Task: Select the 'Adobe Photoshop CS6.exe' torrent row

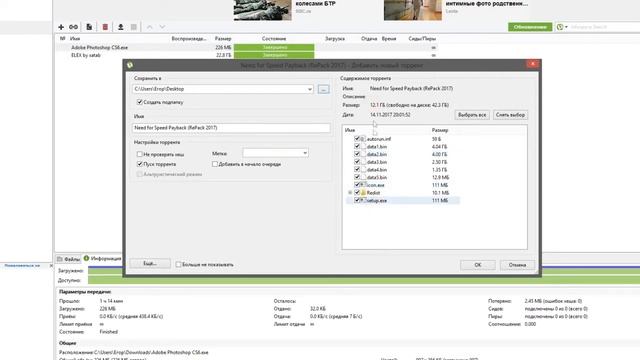Action: point(246,47)
